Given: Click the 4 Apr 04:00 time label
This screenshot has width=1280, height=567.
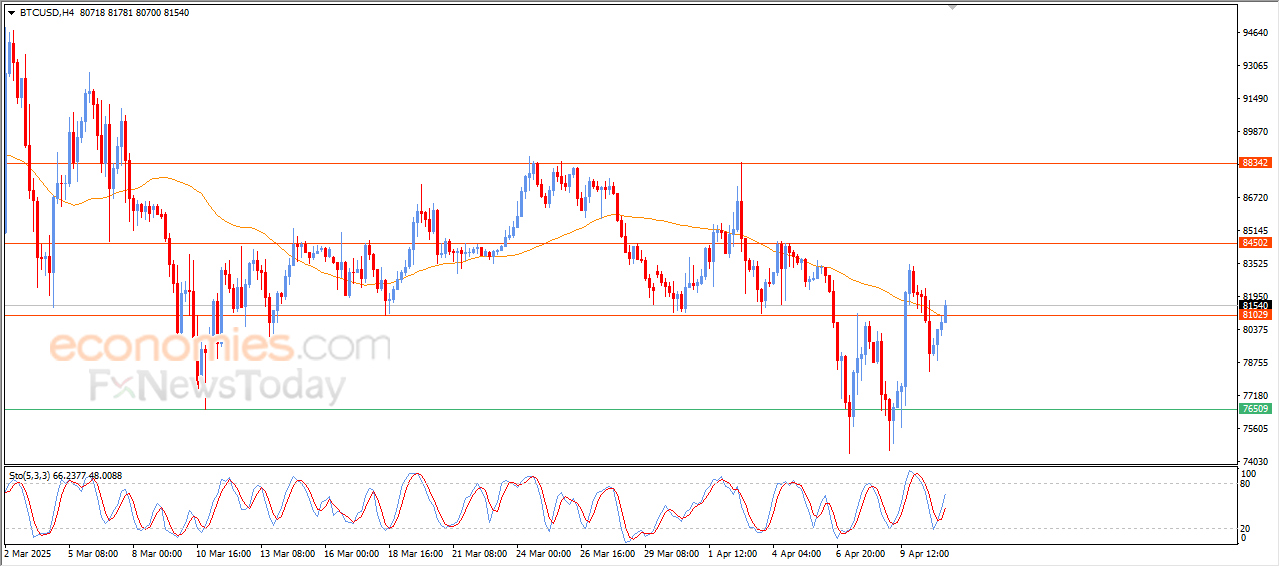Looking at the screenshot, I should (x=797, y=553).
